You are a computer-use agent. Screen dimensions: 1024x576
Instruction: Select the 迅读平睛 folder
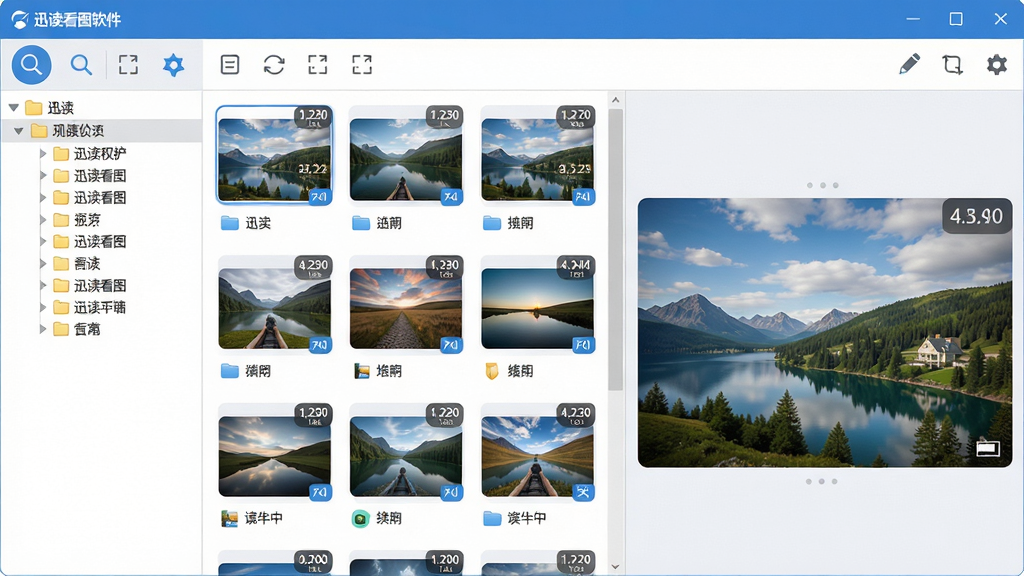point(89,307)
